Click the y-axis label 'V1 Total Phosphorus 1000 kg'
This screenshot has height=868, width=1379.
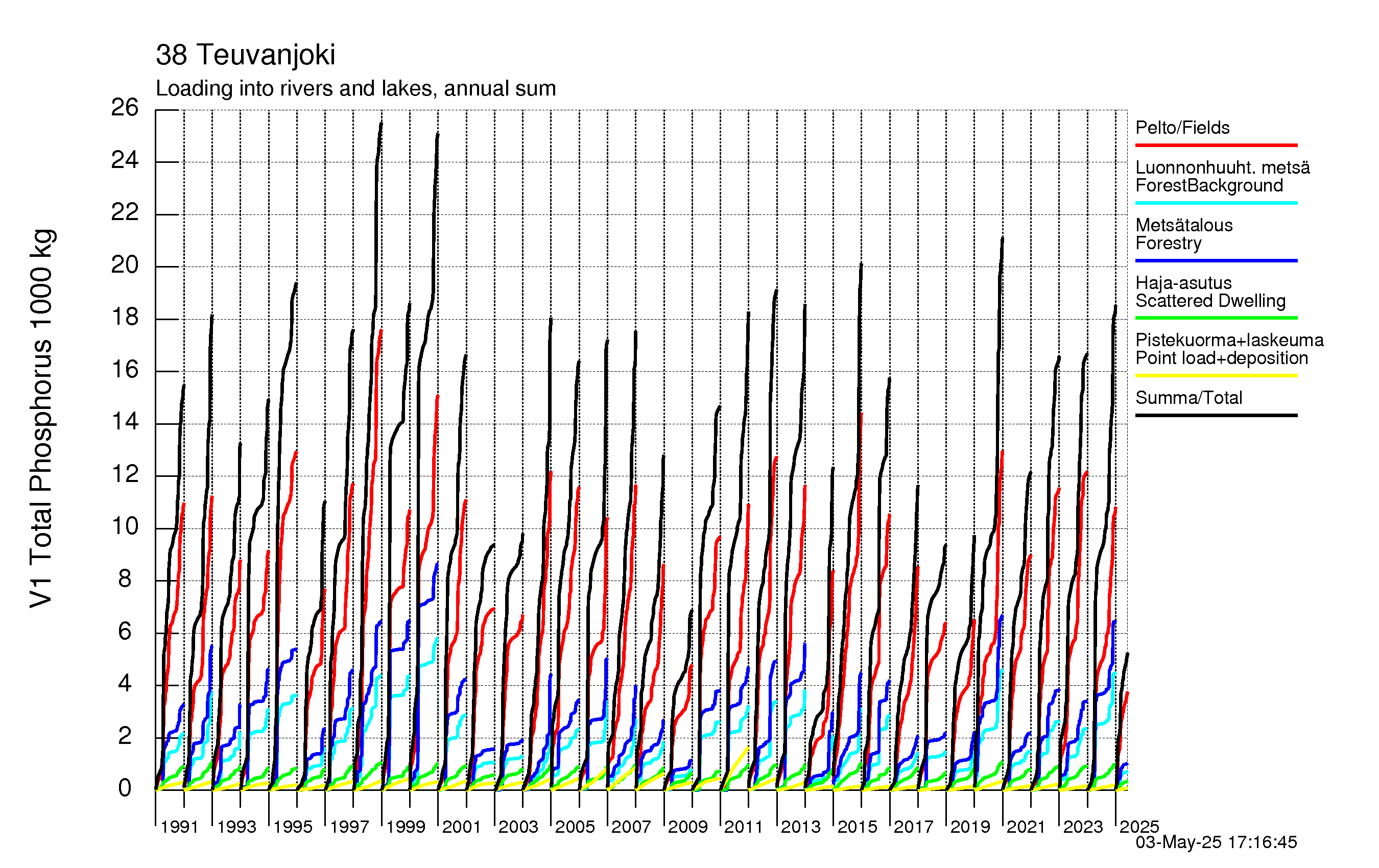pyautogui.click(x=41, y=418)
